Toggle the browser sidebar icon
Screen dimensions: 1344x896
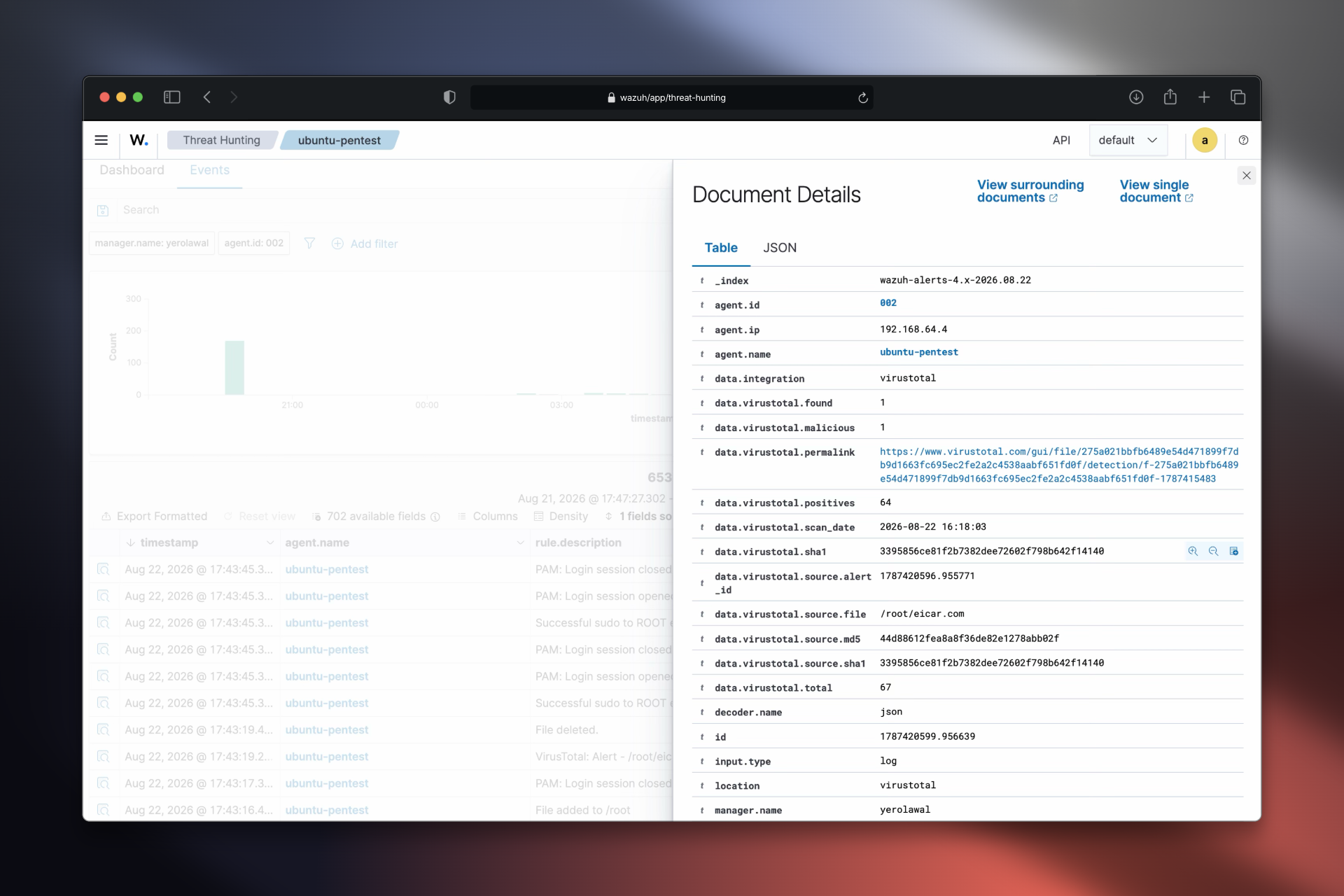171,97
